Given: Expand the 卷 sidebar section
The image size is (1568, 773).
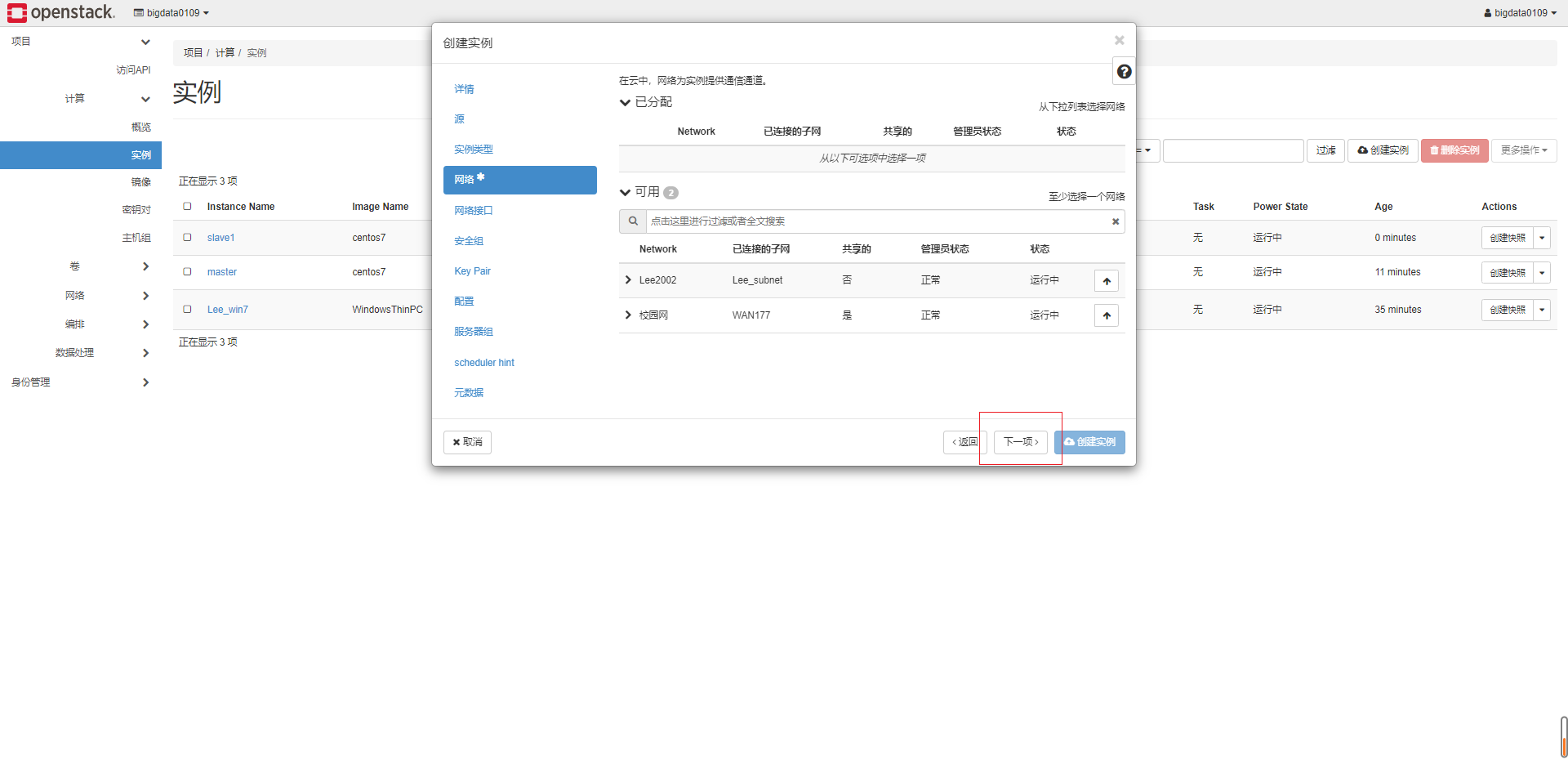Looking at the screenshot, I should (x=145, y=266).
